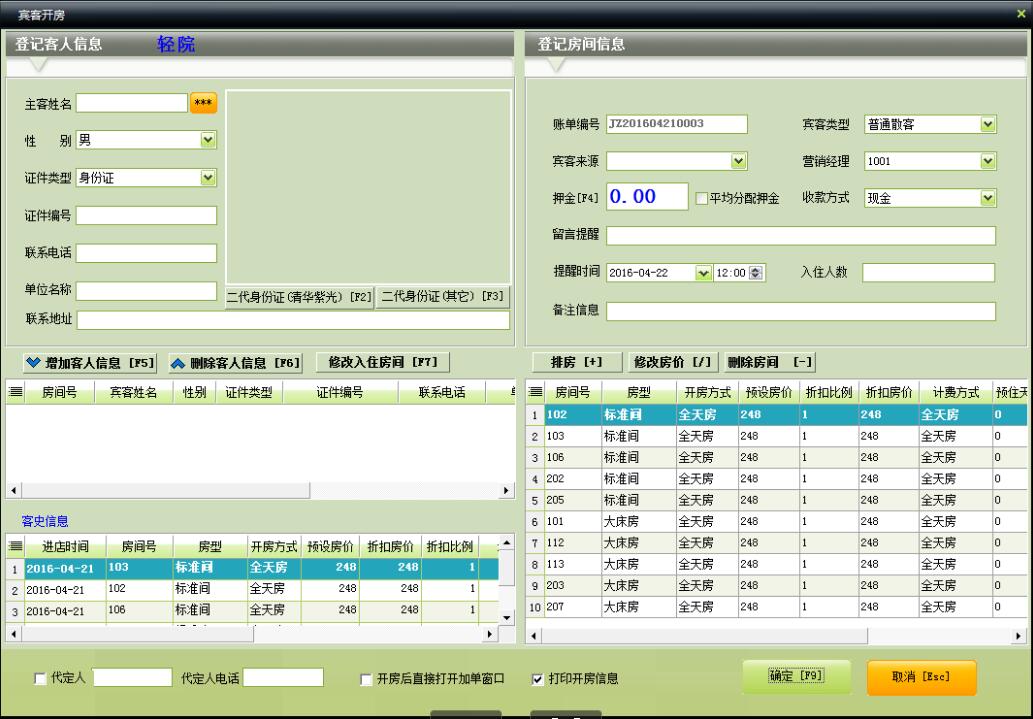The height and width of the screenshot is (719, 1033).
Task: Click 排房 [+] button
Action: [577, 362]
